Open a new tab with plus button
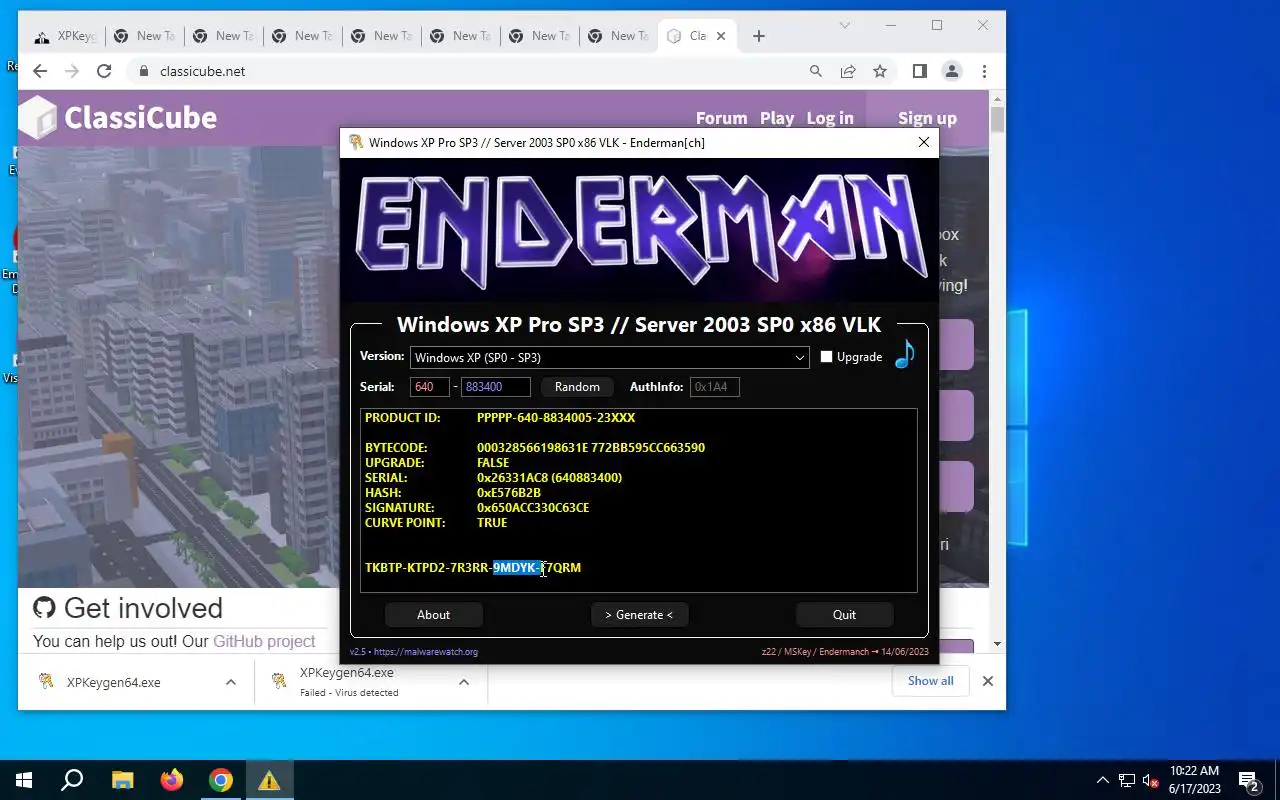This screenshot has height=800, width=1280. point(759,36)
